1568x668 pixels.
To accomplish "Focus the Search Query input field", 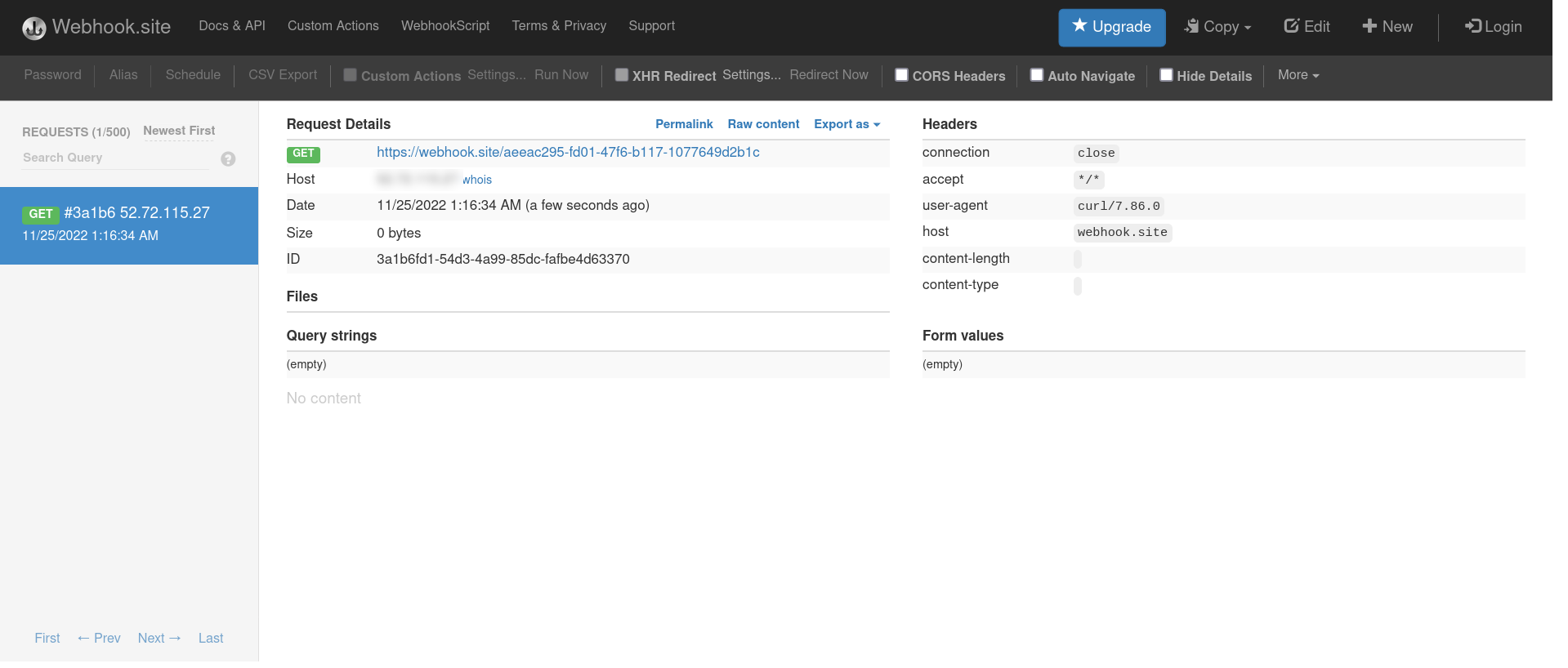I will (x=116, y=158).
